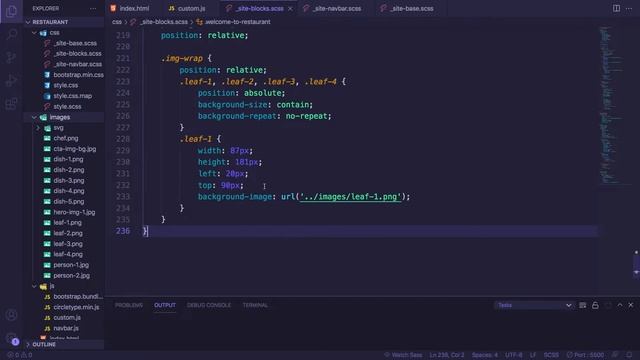Open the Tasks output channel dropdown
The image size is (640, 360).
534,305
